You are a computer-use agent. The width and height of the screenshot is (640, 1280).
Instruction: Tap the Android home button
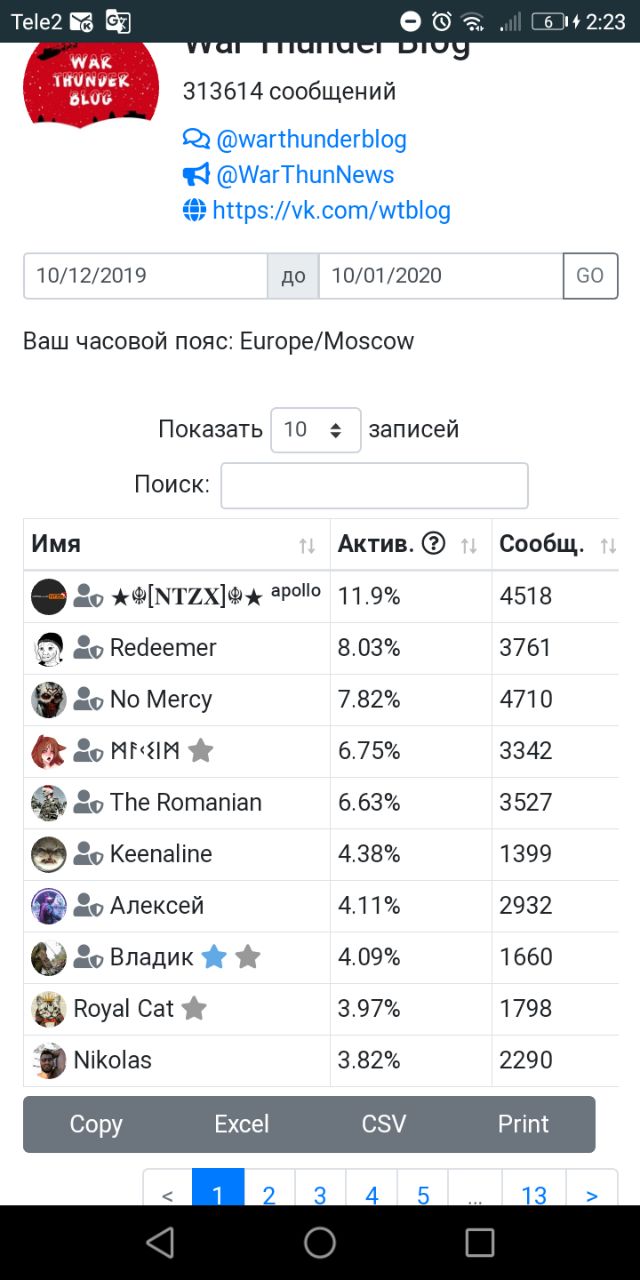coord(320,1242)
